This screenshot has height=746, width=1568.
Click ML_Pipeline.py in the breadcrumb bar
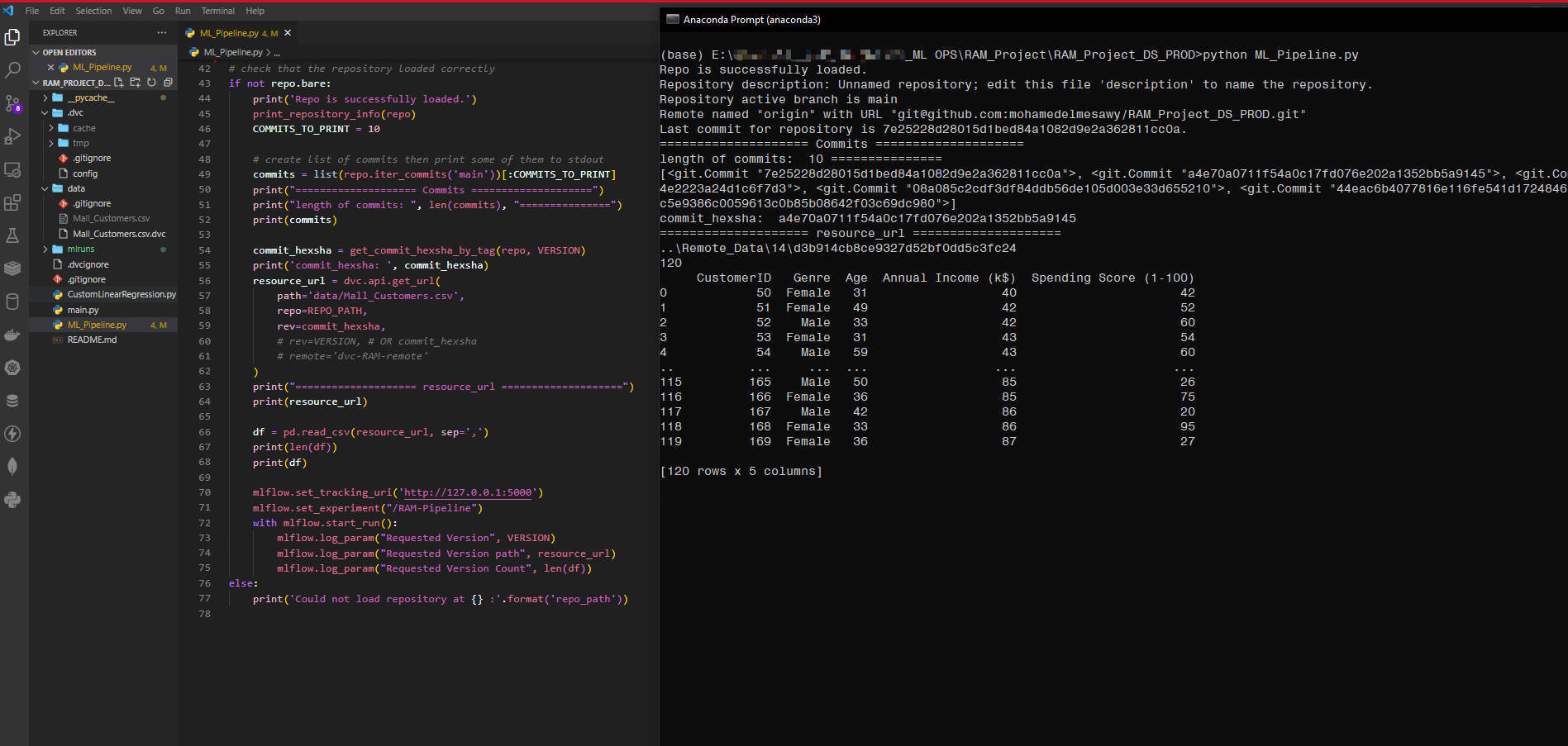[233, 52]
